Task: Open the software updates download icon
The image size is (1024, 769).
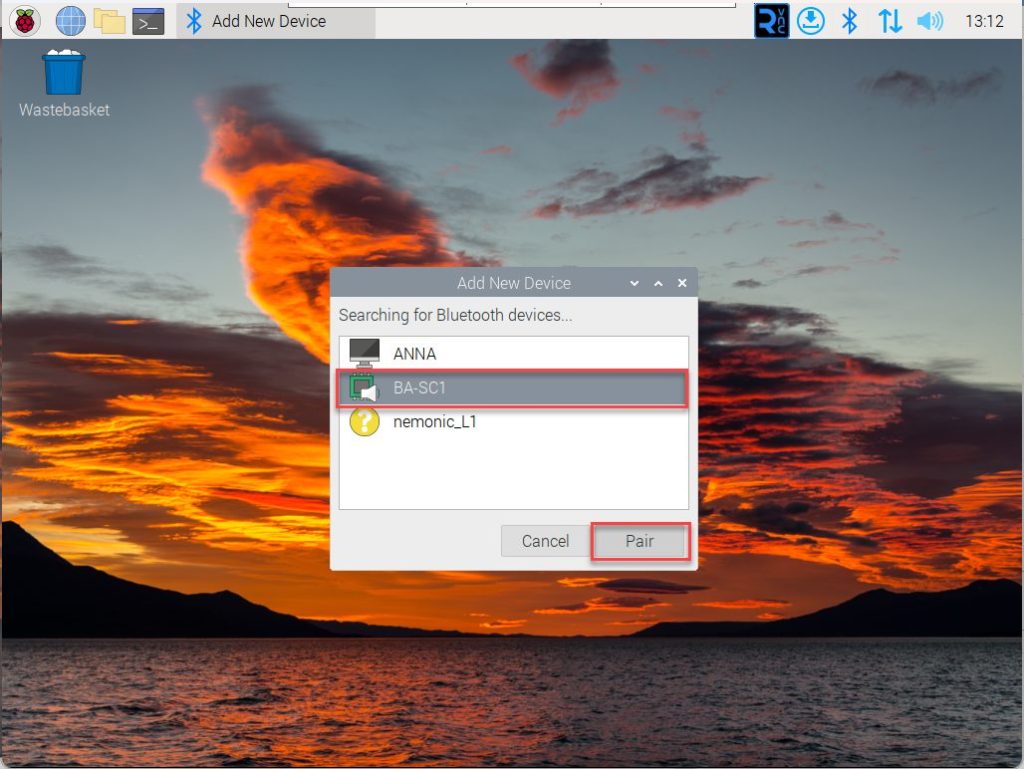Action: pos(810,21)
